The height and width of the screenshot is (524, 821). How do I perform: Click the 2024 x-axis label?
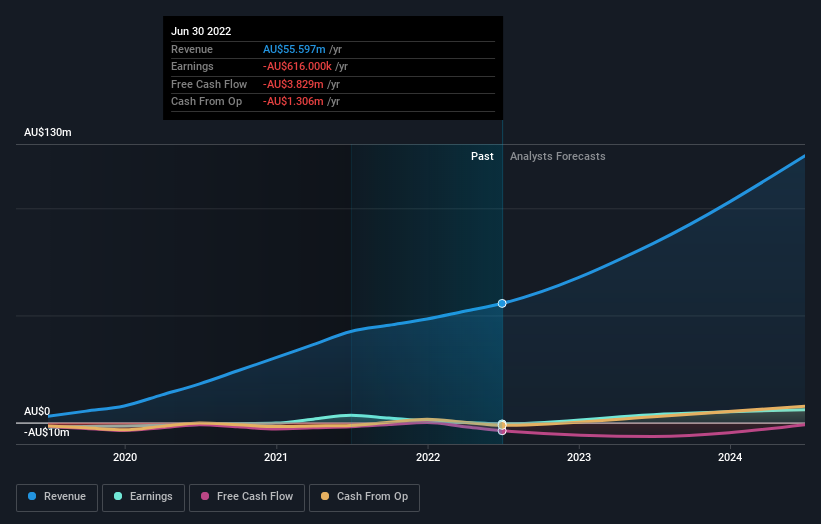tap(730, 457)
